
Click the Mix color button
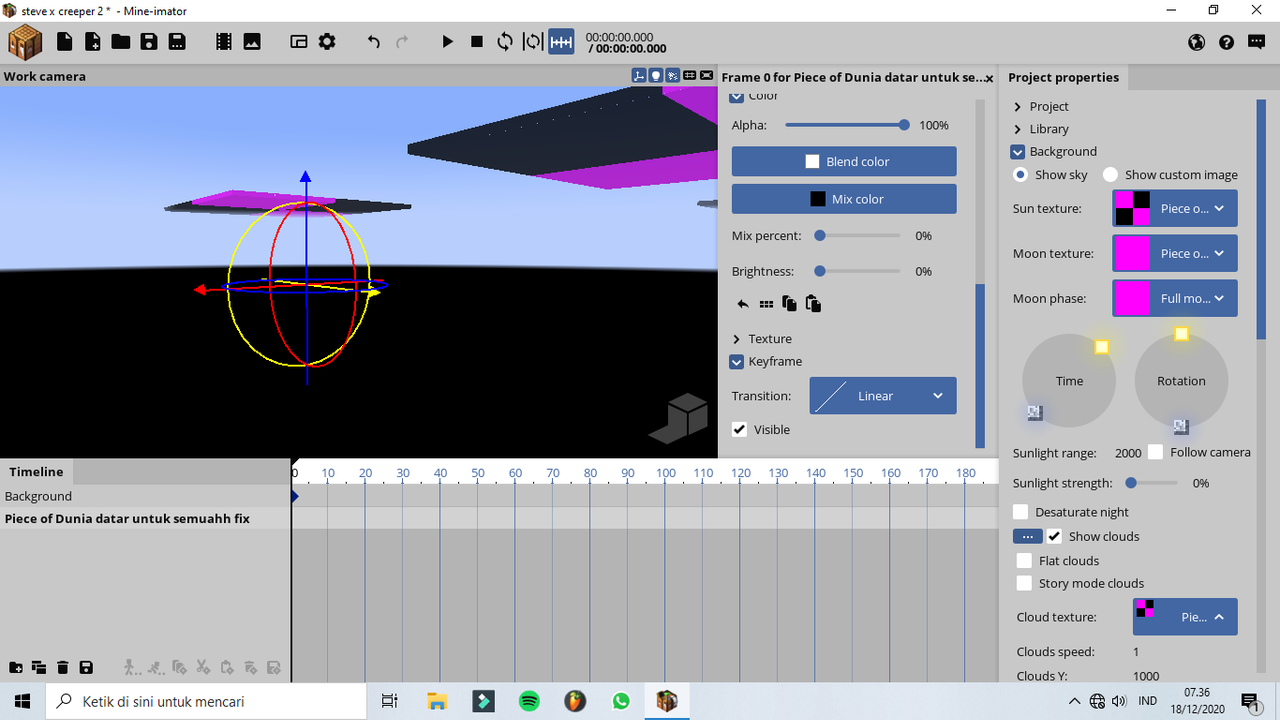click(x=843, y=198)
